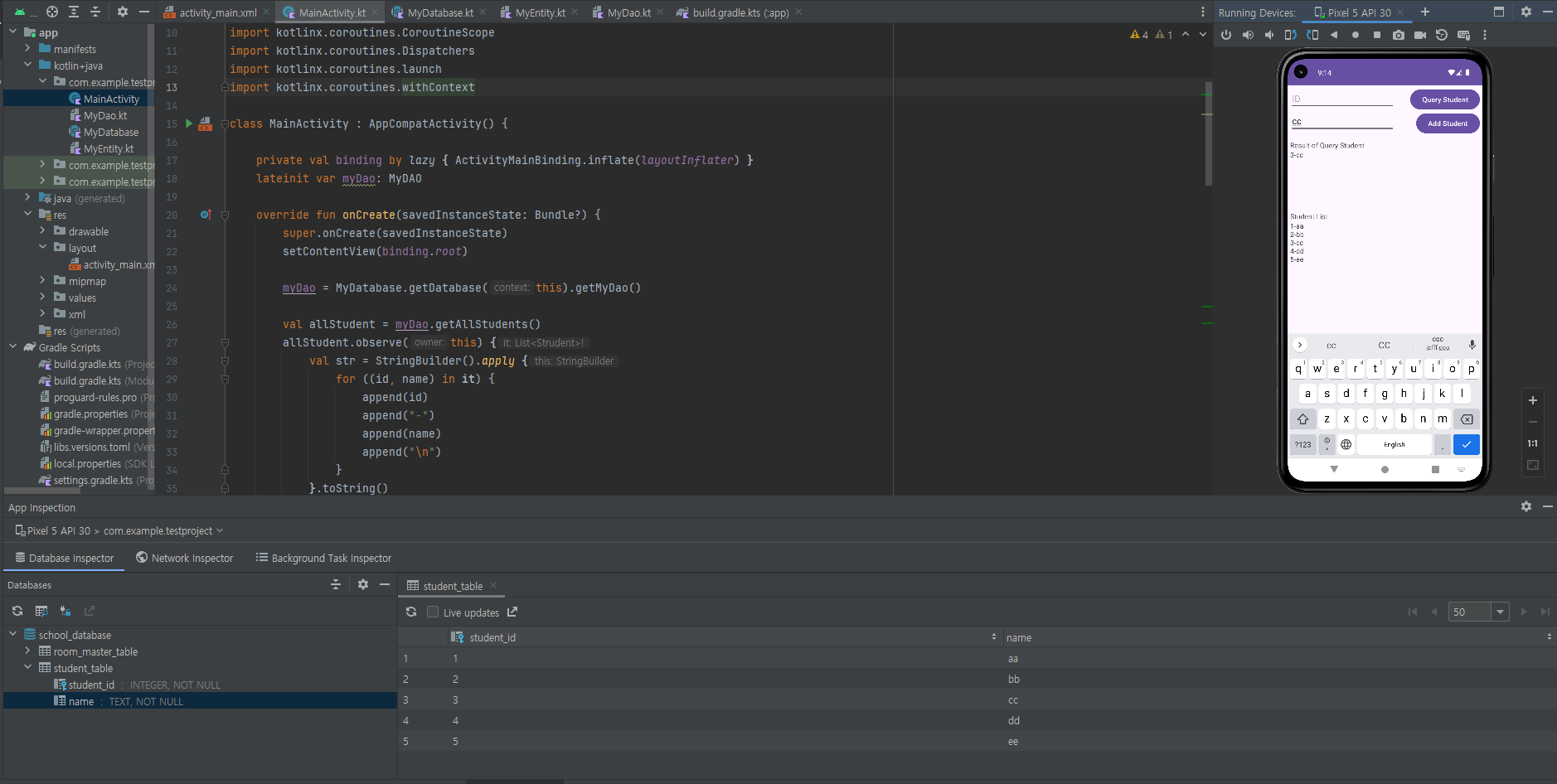Screen dimensions: 1557x784
Task: Run MainActivity from gutter icon
Action: click(189, 123)
